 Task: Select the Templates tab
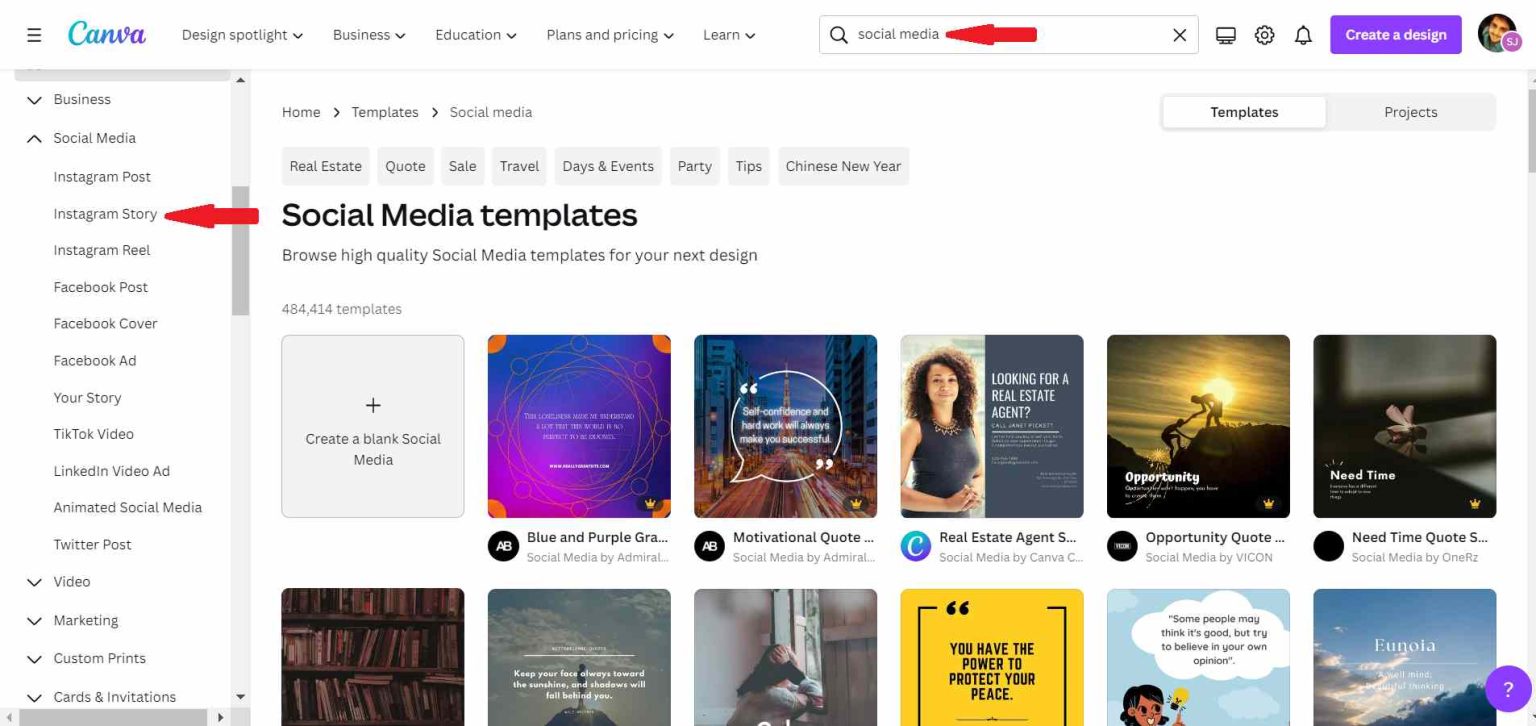pyautogui.click(x=1243, y=111)
